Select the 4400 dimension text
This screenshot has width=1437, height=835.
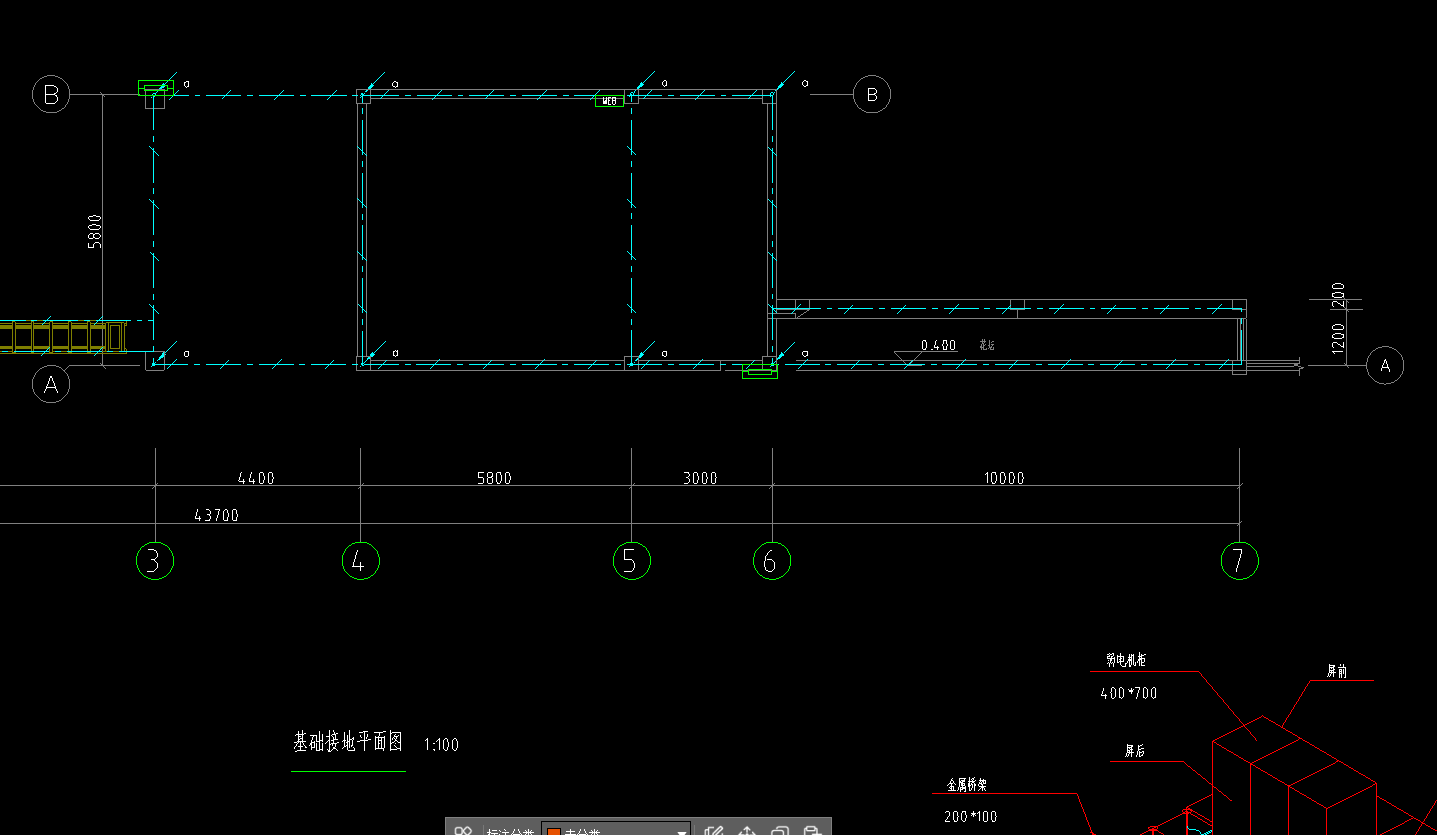coord(256,478)
